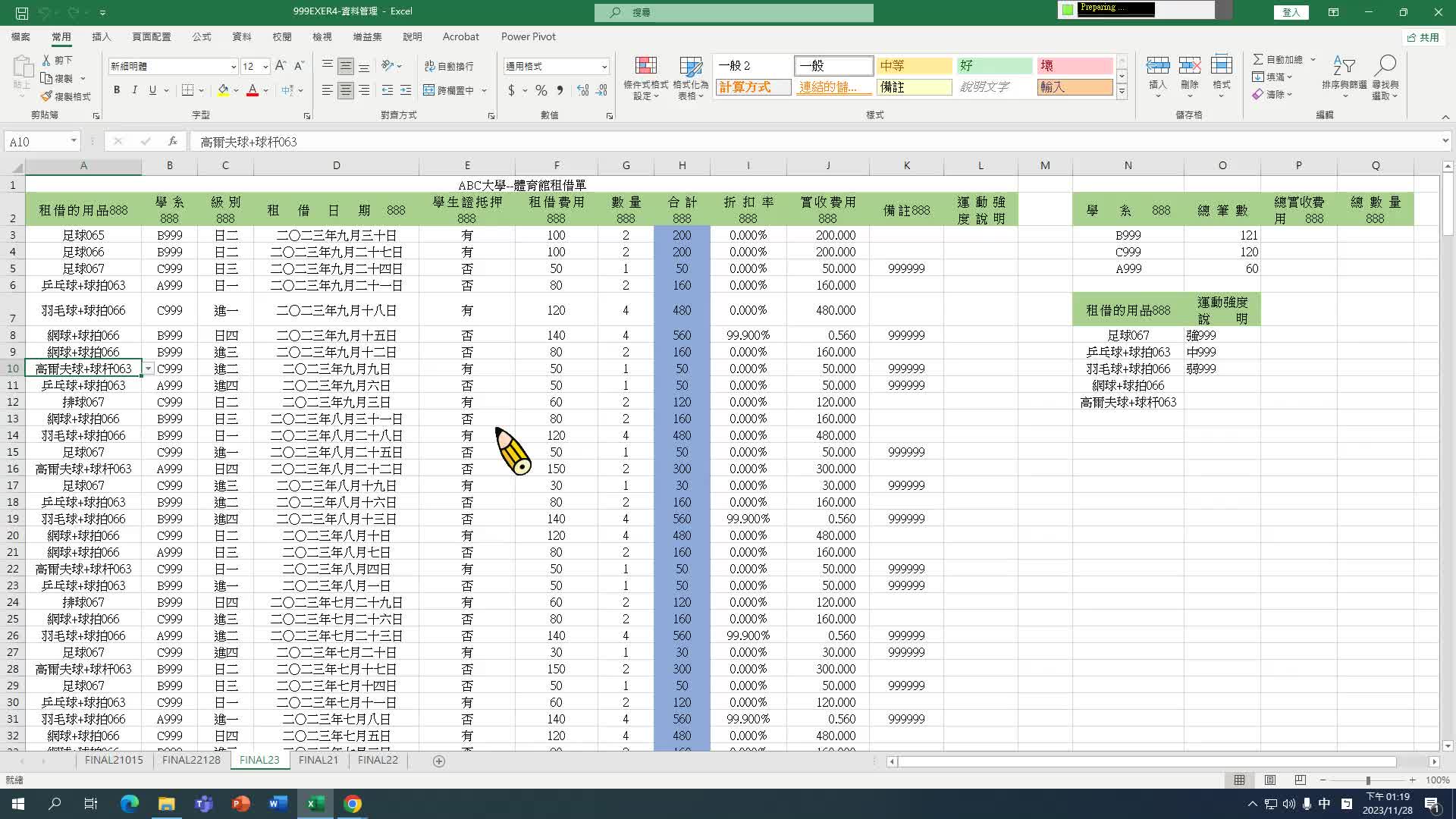Click the 共用 Share button

click(x=1423, y=37)
